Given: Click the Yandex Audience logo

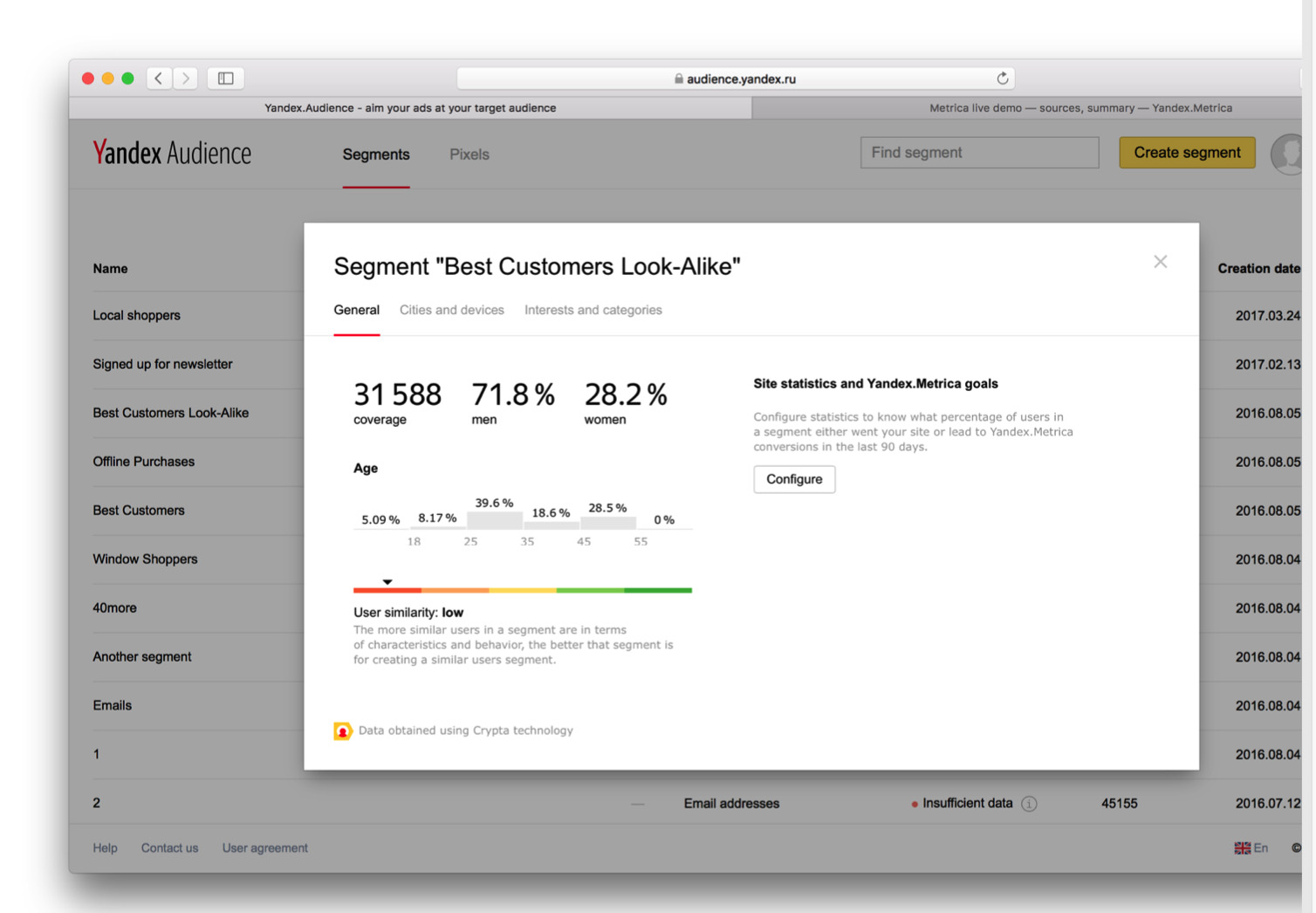Looking at the screenshot, I should (172, 153).
